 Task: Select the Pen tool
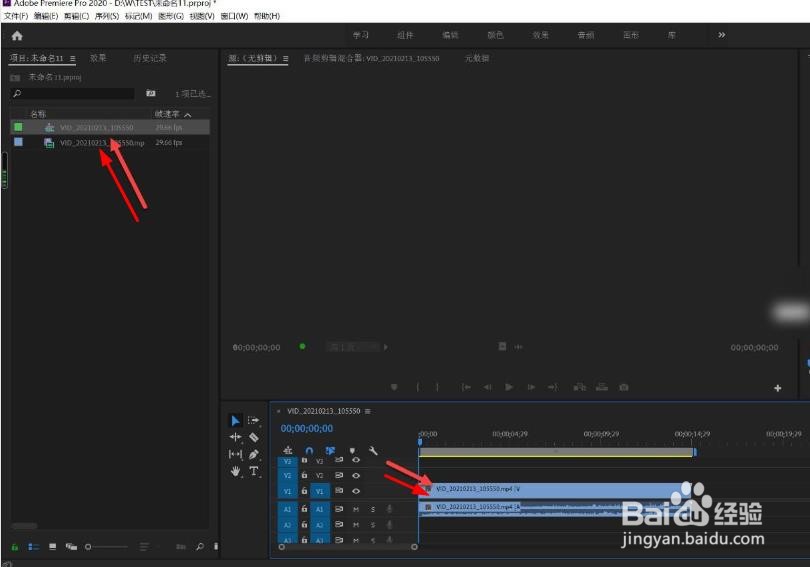254,454
